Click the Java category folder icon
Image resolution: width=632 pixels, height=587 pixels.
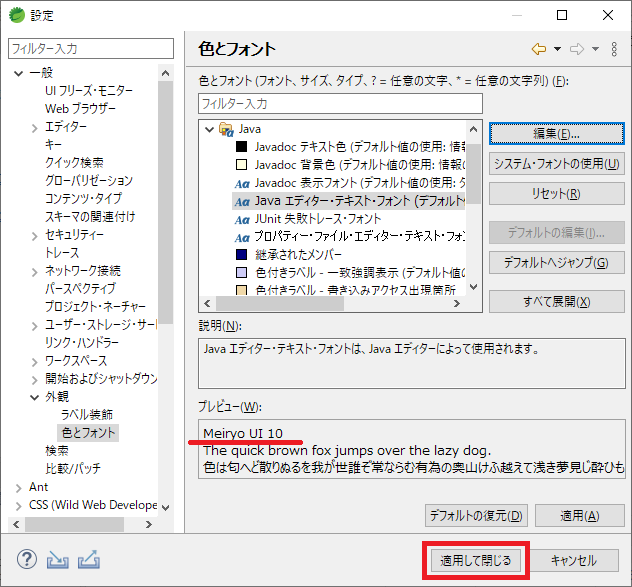tap(226, 129)
